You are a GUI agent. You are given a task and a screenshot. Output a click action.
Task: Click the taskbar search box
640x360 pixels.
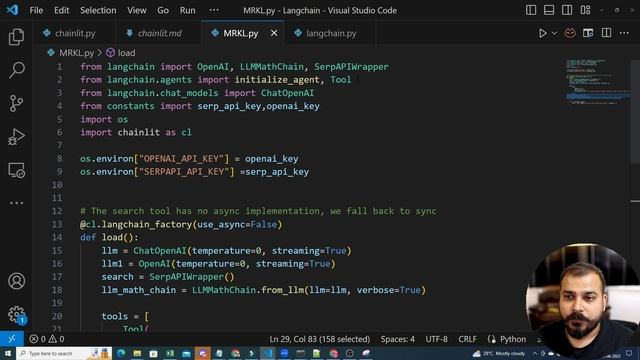coord(64,353)
